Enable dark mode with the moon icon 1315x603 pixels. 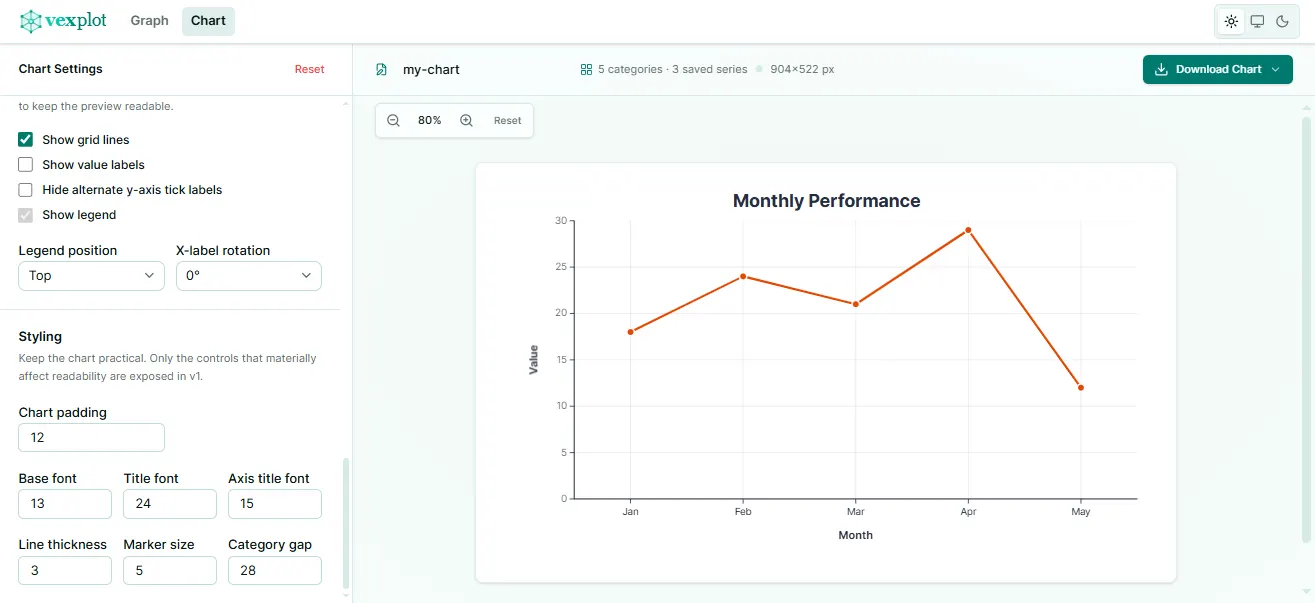click(1283, 21)
